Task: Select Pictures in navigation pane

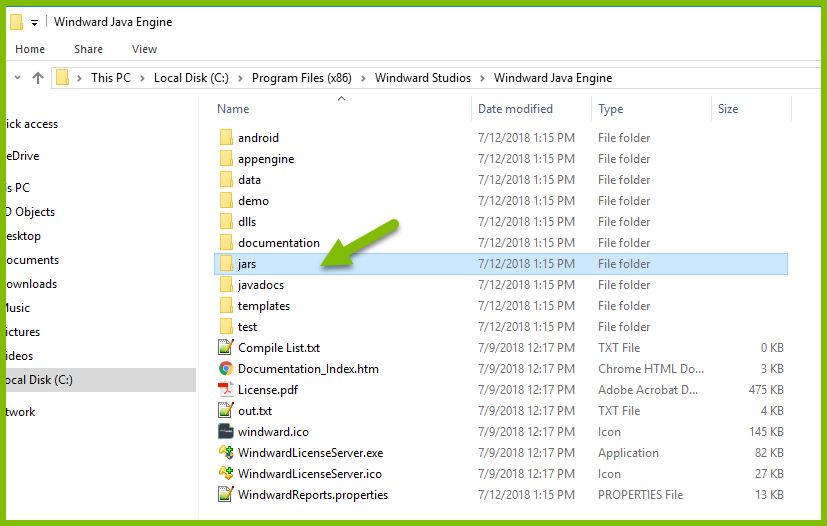Action: [23, 332]
